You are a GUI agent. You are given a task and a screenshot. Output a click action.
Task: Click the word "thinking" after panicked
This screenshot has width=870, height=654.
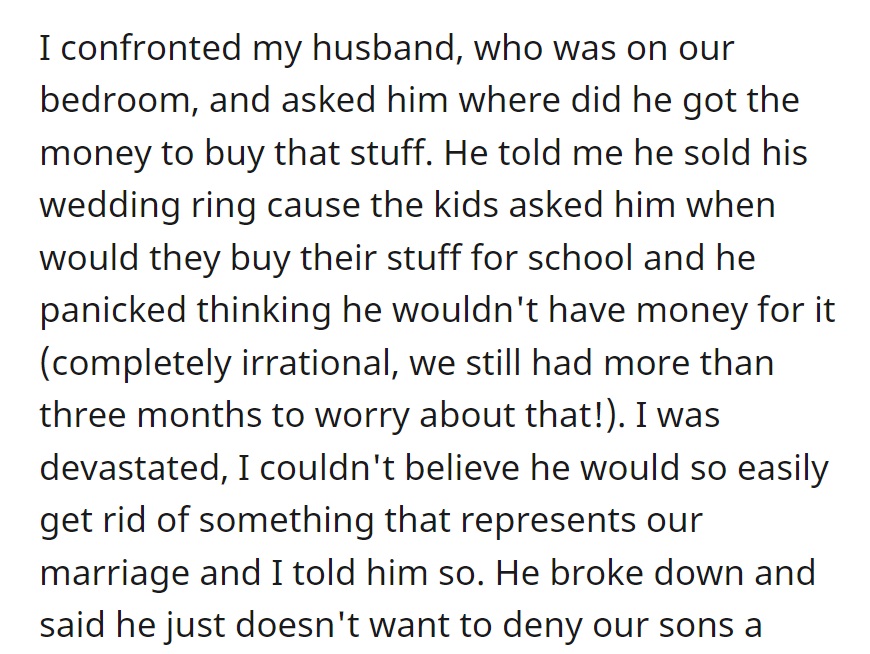(264, 310)
